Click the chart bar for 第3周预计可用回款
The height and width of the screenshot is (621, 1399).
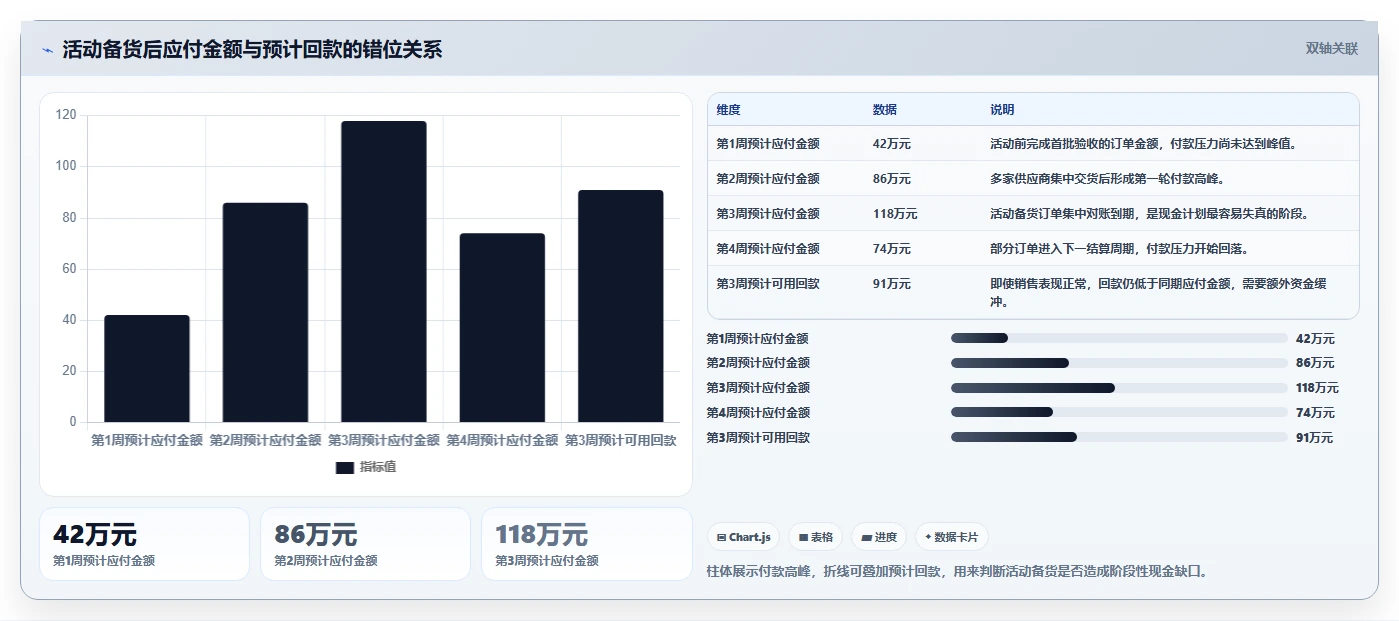(621, 306)
